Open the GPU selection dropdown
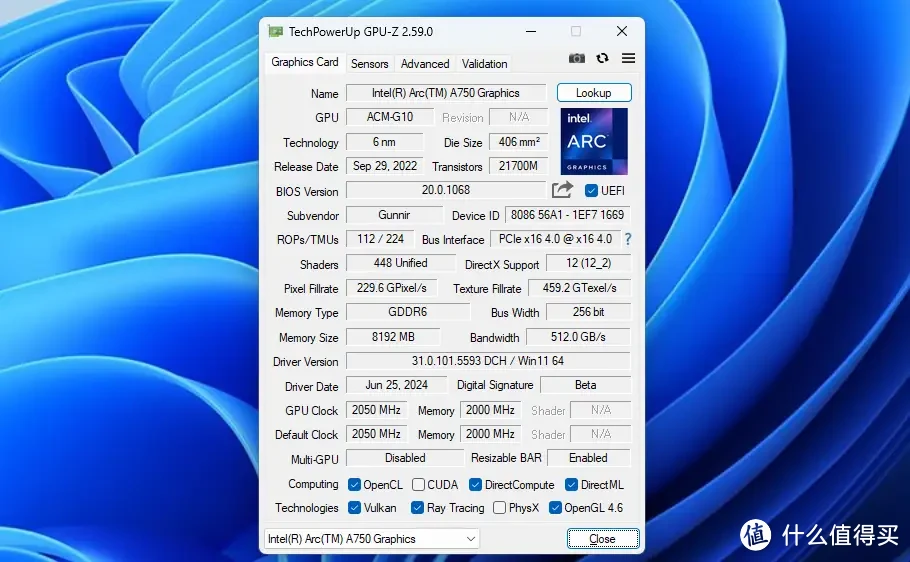 (x=371, y=539)
